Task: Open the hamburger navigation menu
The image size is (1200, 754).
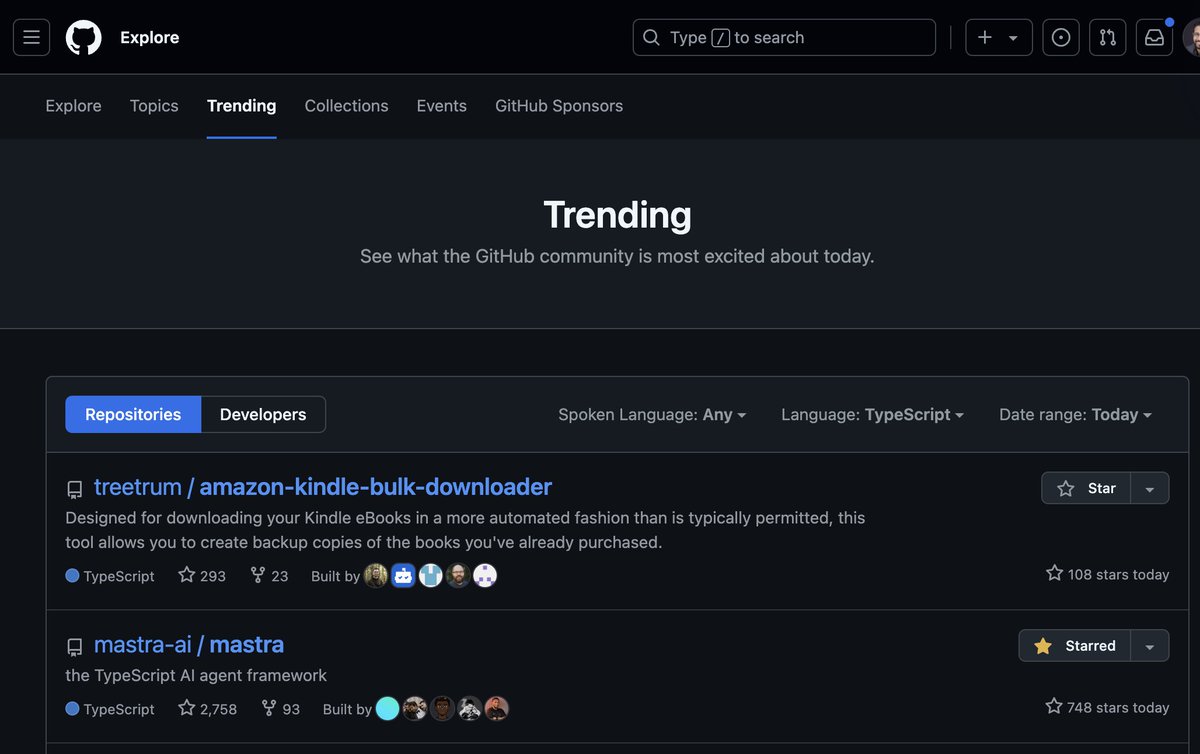Action: (31, 37)
